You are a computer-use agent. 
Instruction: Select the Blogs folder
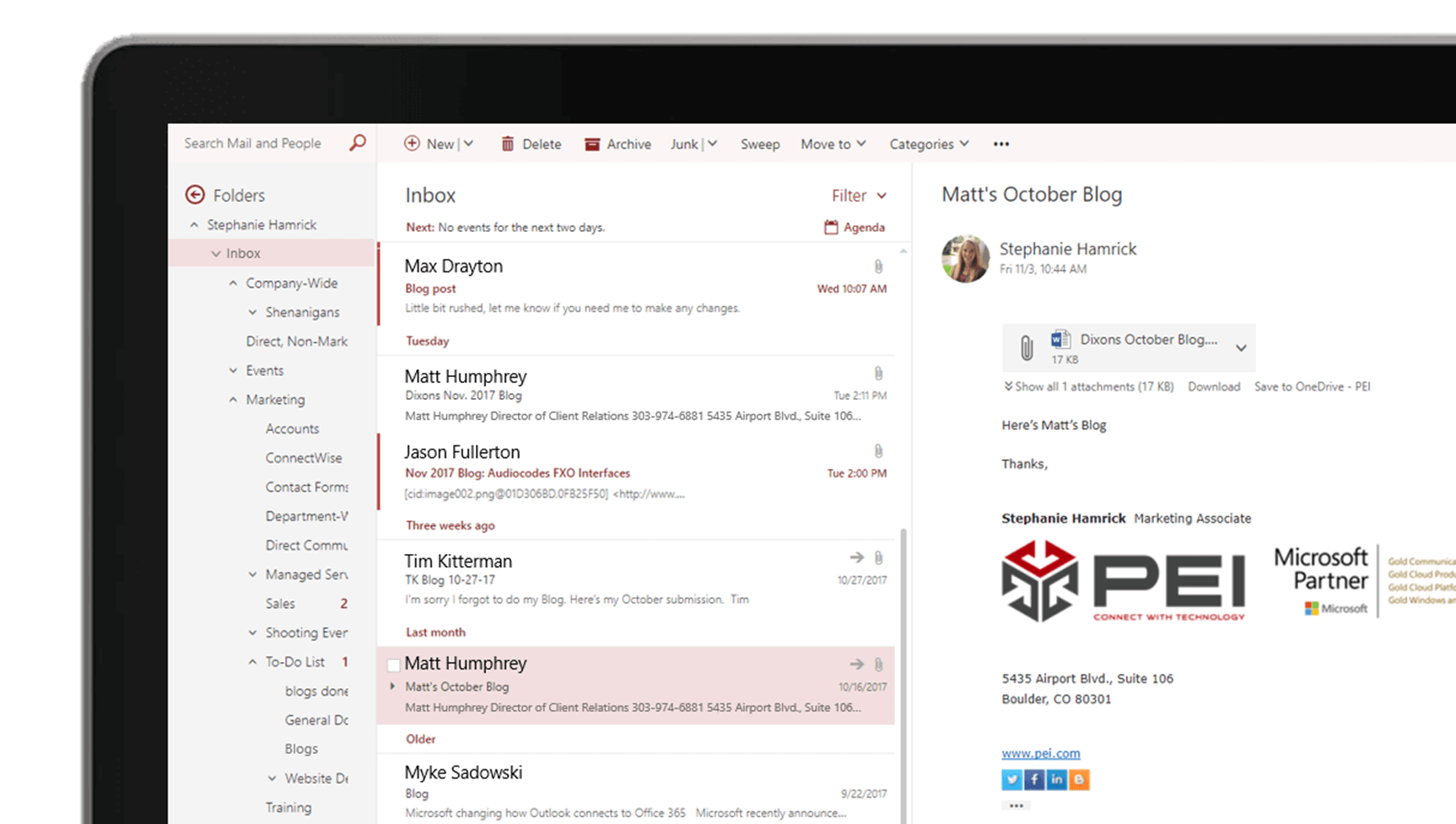point(301,749)
